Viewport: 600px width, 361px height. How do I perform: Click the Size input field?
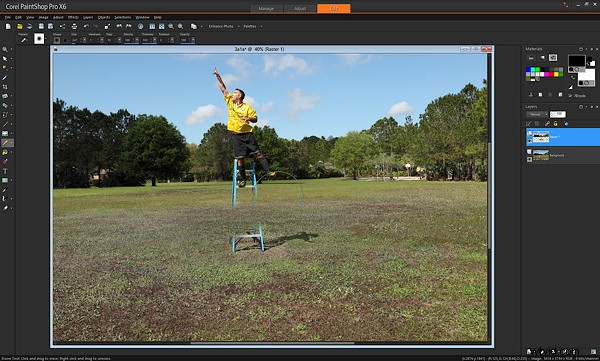point(75,40)
